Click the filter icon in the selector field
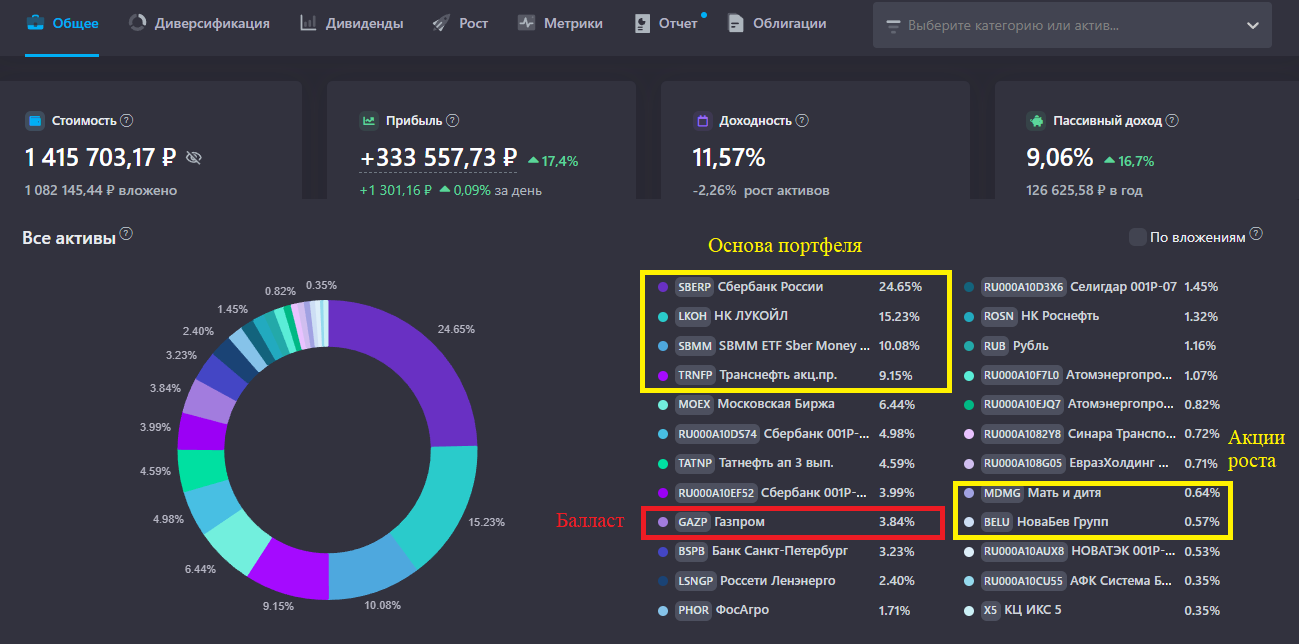The height and width of the screenshot is (644, 1299). [x=894, y=26]
